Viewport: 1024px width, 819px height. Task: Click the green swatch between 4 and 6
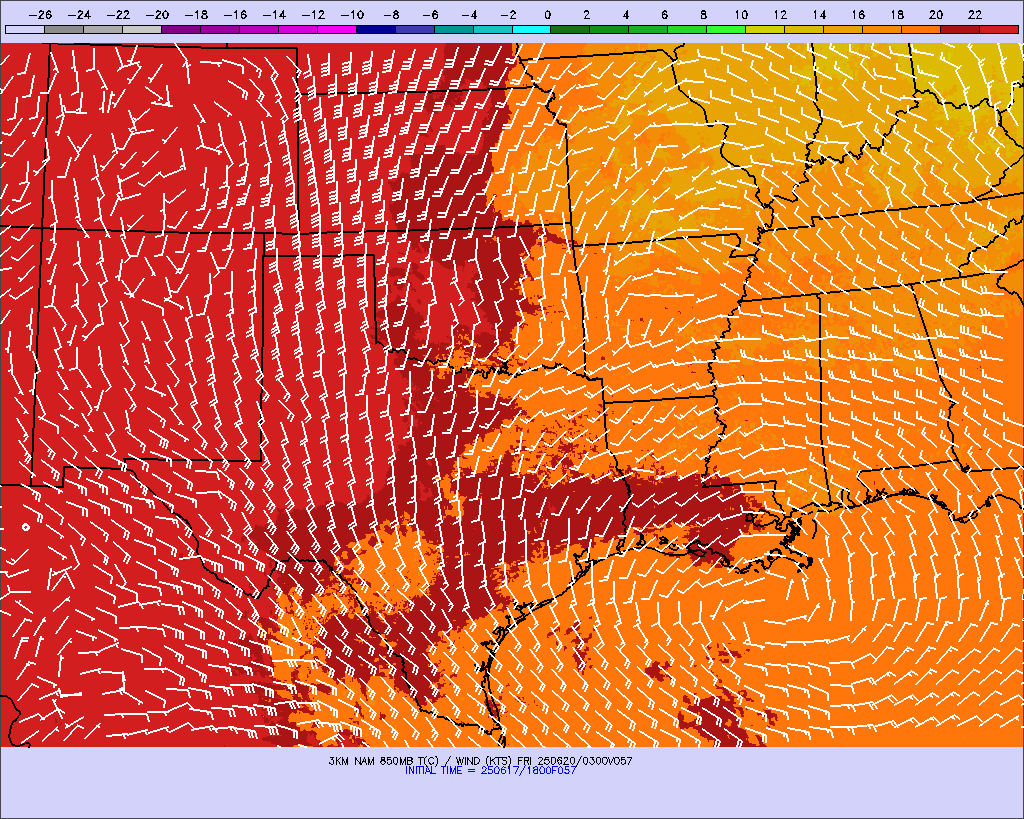(x=648, y=29)
